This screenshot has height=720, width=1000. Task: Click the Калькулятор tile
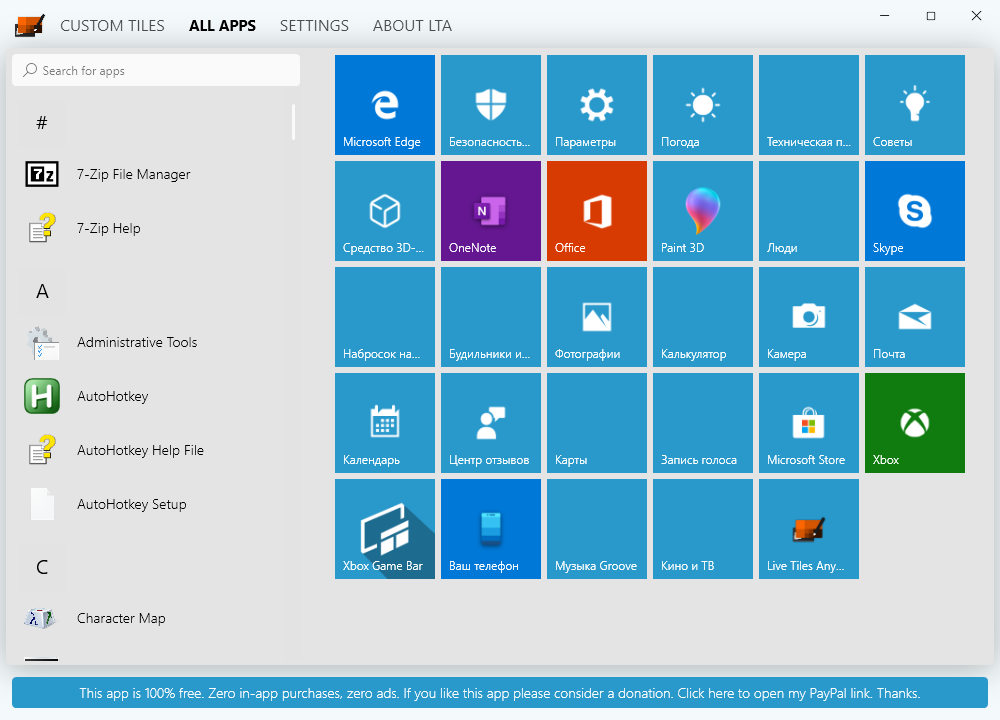point(703,317)
